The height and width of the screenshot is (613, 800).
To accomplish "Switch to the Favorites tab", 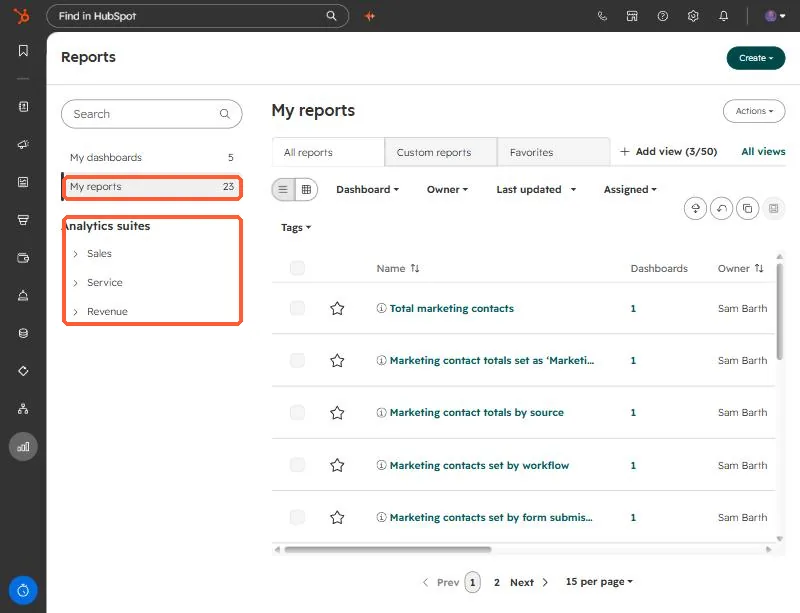I will point(554,152).
